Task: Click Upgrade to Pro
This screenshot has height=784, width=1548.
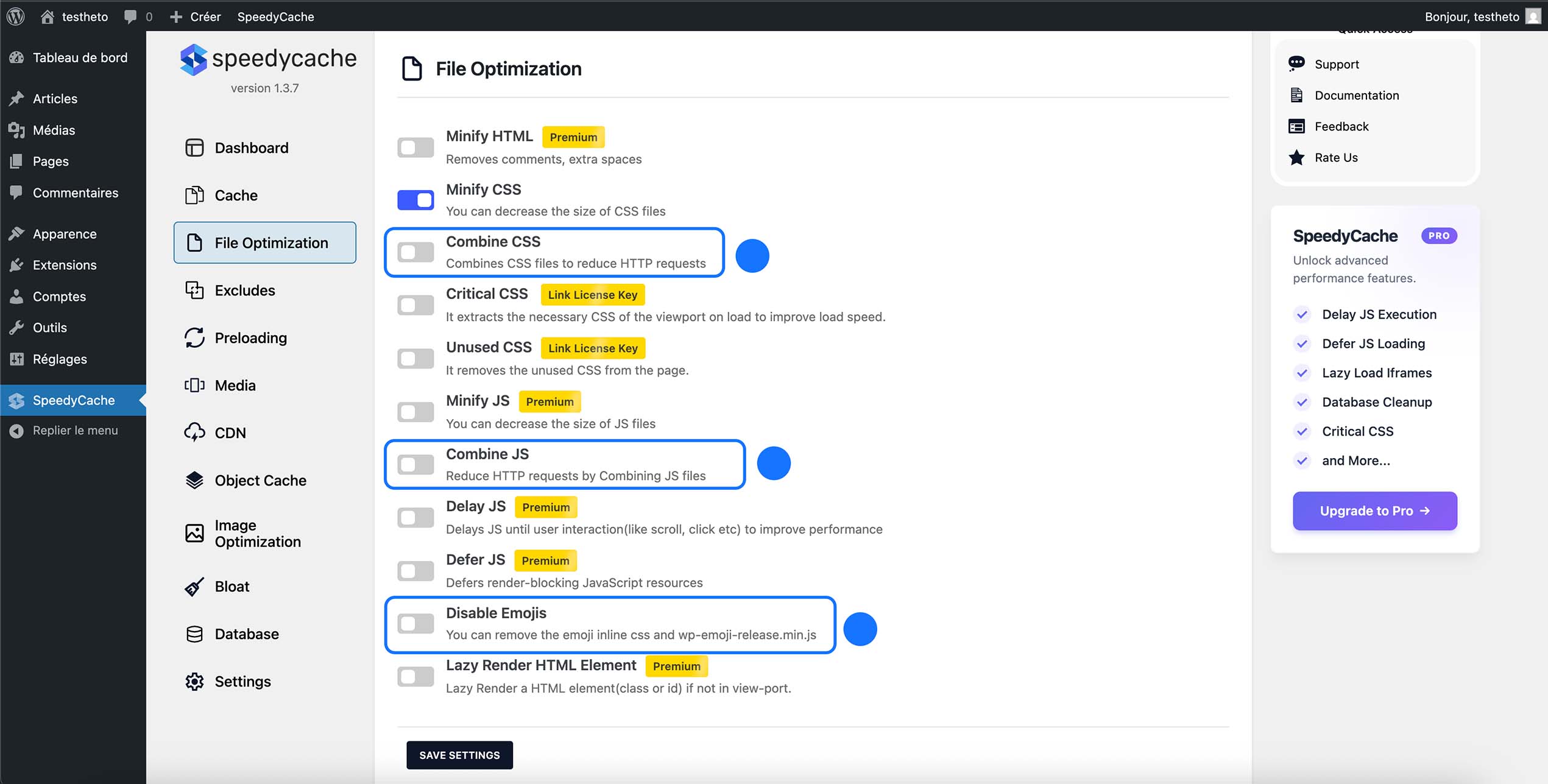Action: coord(1374,510)
